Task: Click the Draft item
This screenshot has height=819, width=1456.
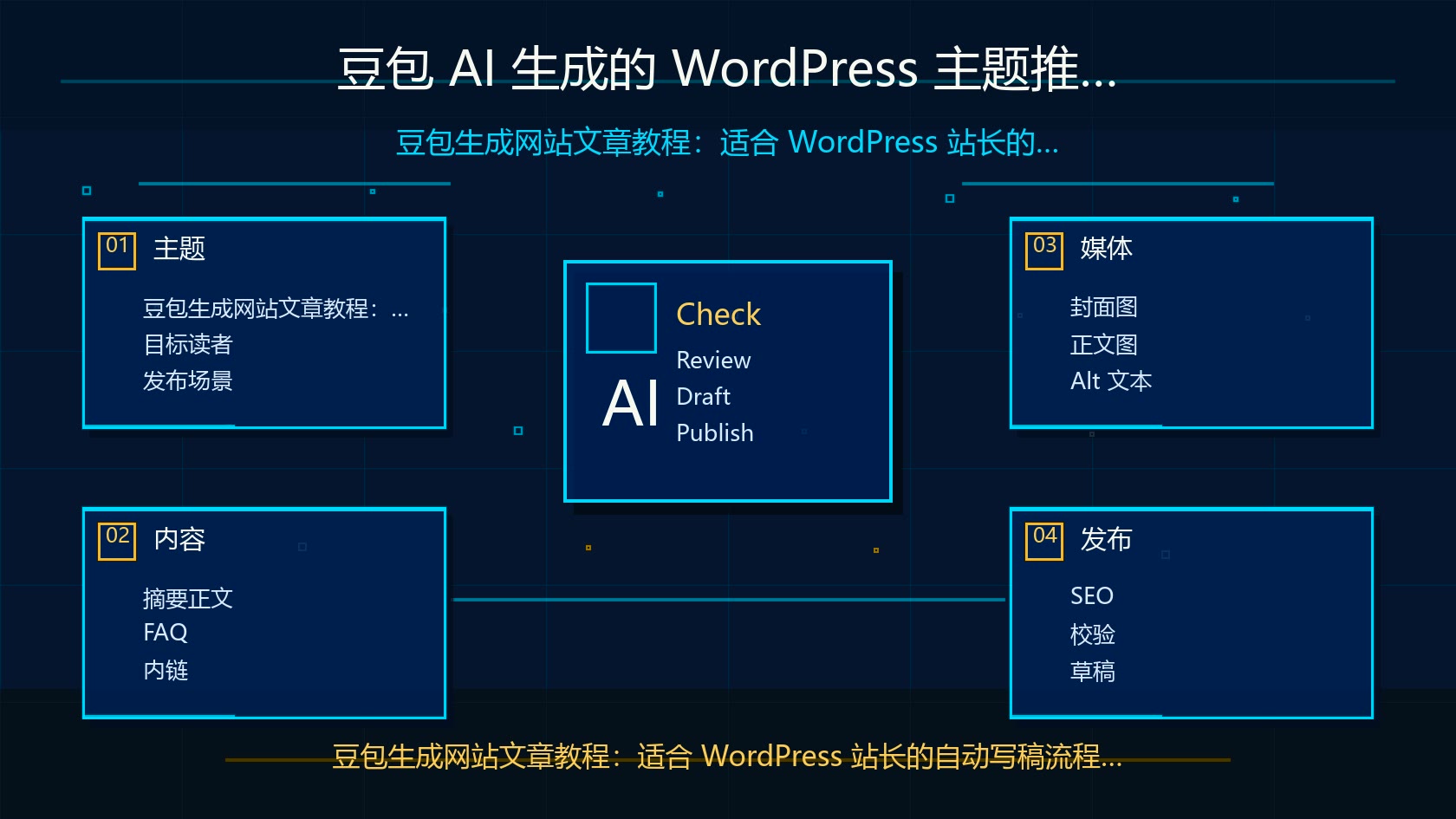Action: 703,396
